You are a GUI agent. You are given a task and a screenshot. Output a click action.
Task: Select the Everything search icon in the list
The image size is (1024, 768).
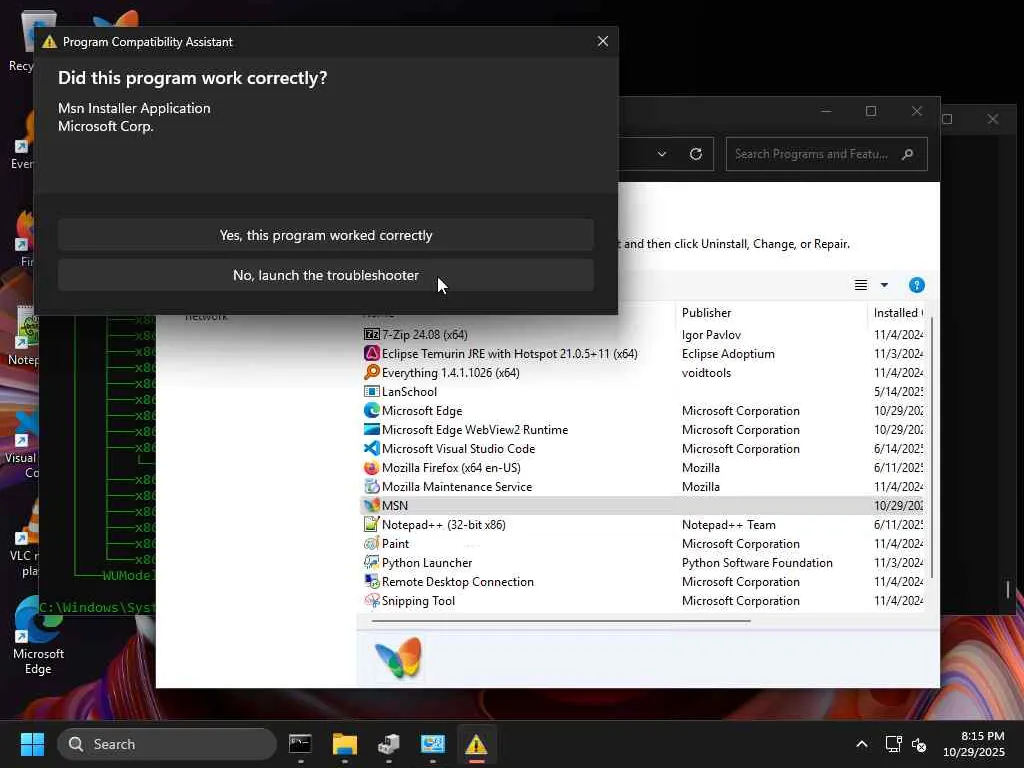[372, 372]
